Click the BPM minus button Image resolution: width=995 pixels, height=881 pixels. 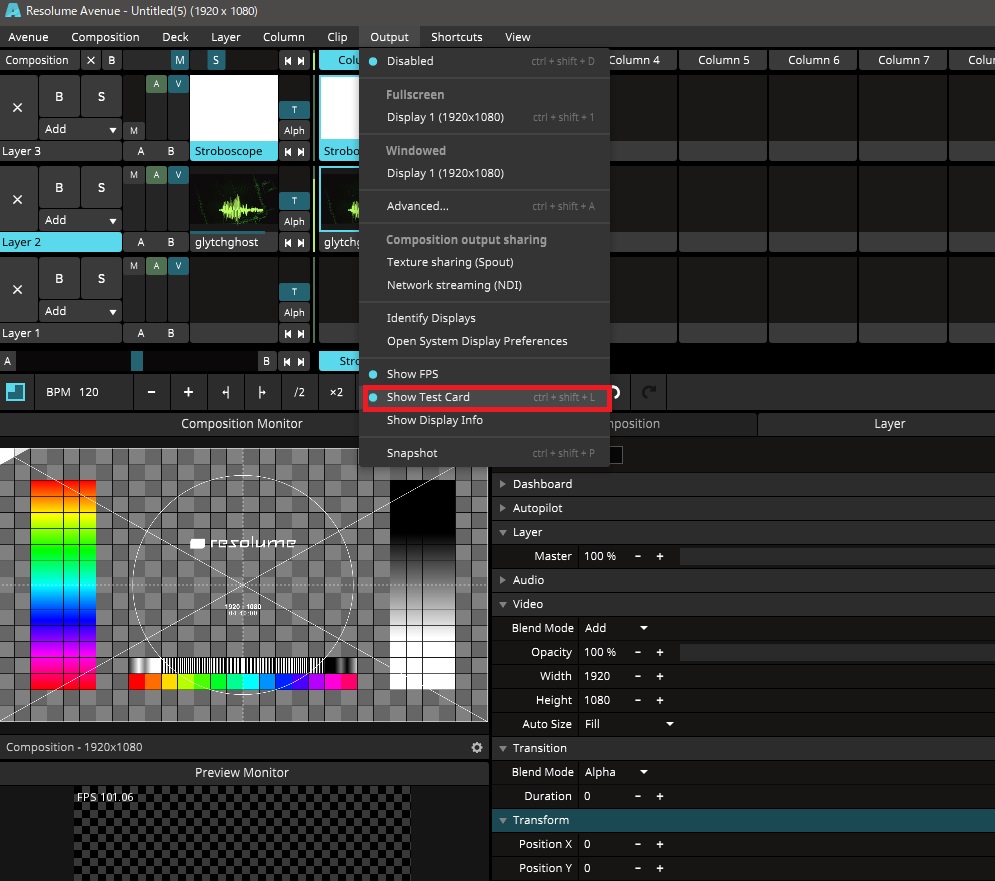151,392
